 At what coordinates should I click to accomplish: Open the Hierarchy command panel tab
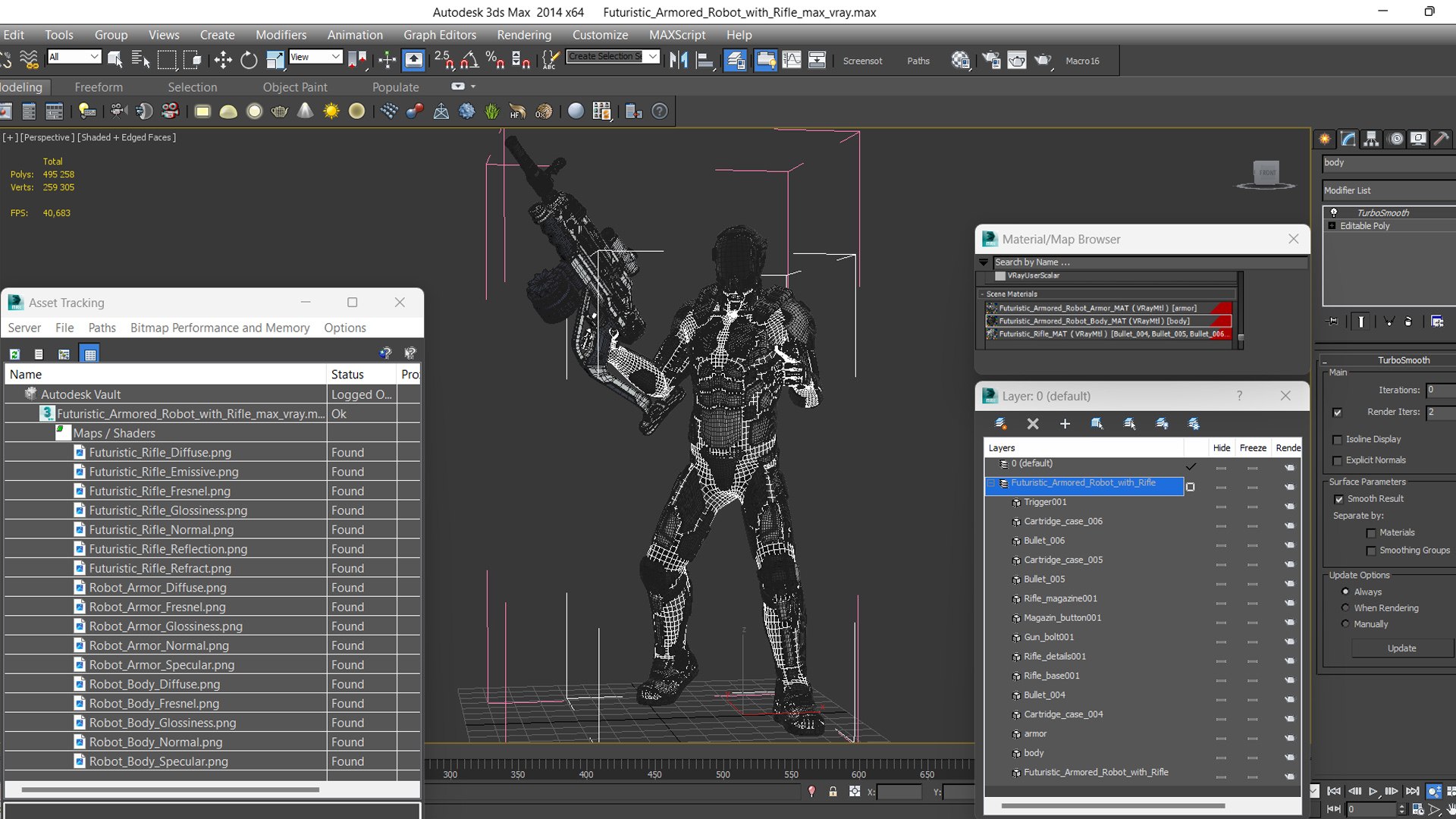click(1371, 139)
